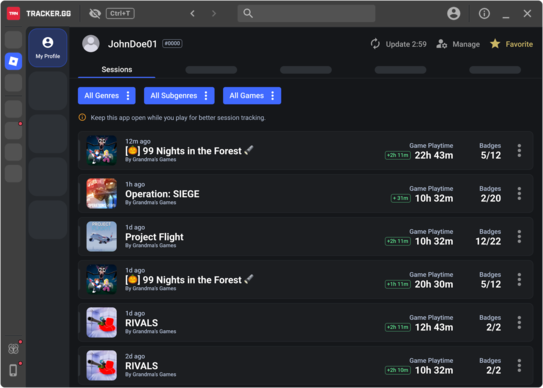Click the RIVALS 1d ago thumbnail

point(101,322)
